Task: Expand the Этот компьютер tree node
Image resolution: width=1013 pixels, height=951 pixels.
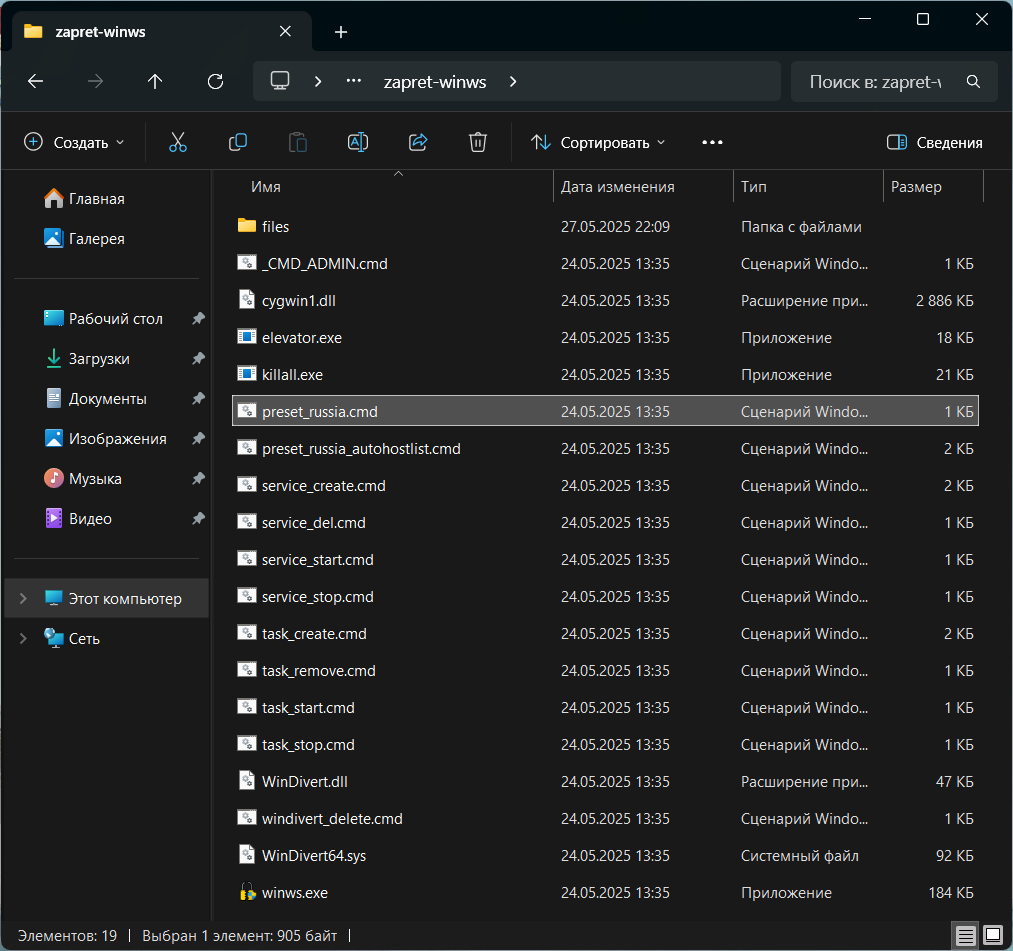Action: (x=24, y=599)
